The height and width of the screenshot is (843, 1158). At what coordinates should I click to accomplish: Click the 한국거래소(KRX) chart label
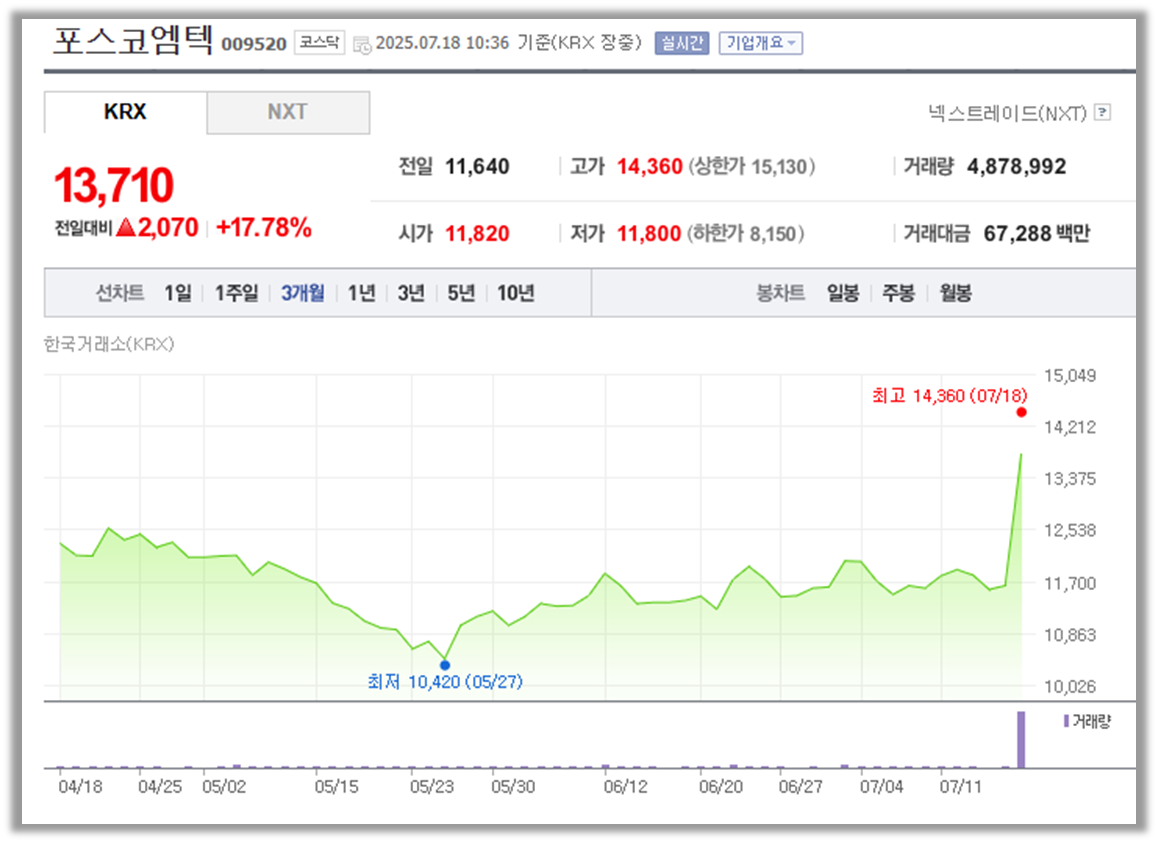(109, 344)
